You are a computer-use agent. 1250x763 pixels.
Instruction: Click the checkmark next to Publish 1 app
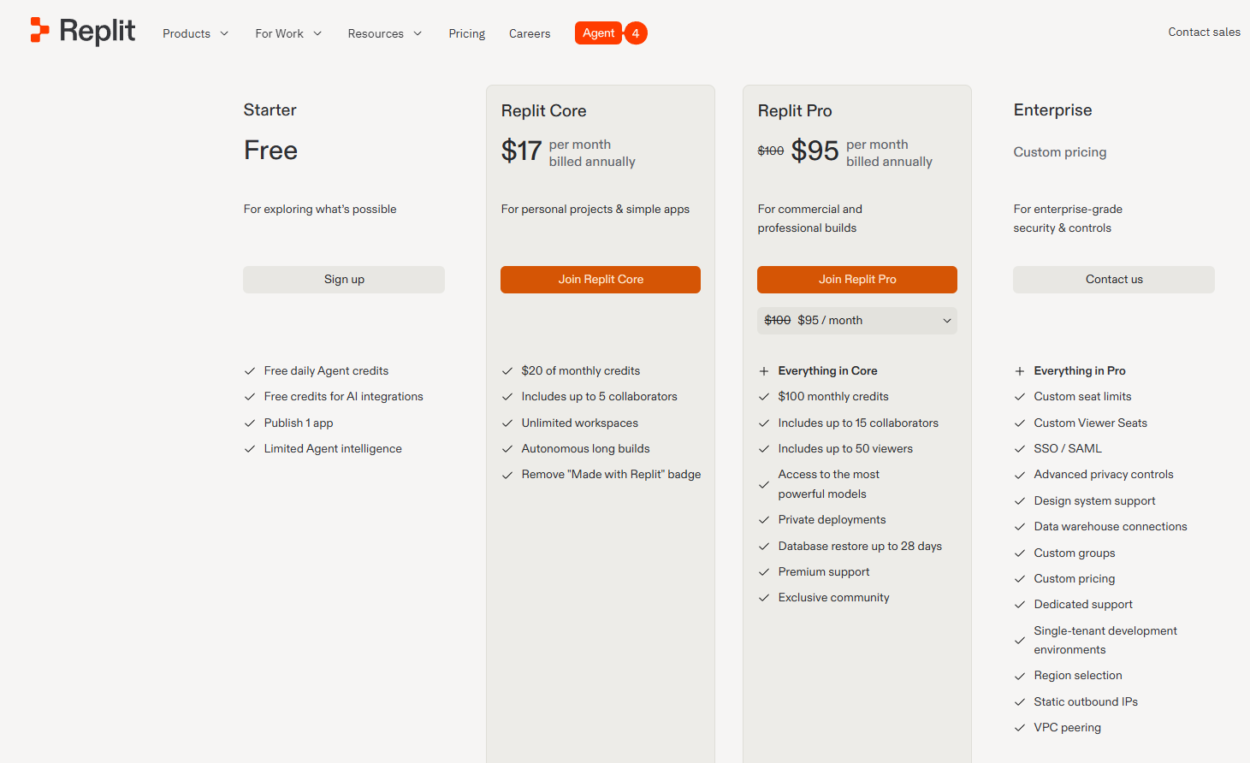click(x=250, y=423)
